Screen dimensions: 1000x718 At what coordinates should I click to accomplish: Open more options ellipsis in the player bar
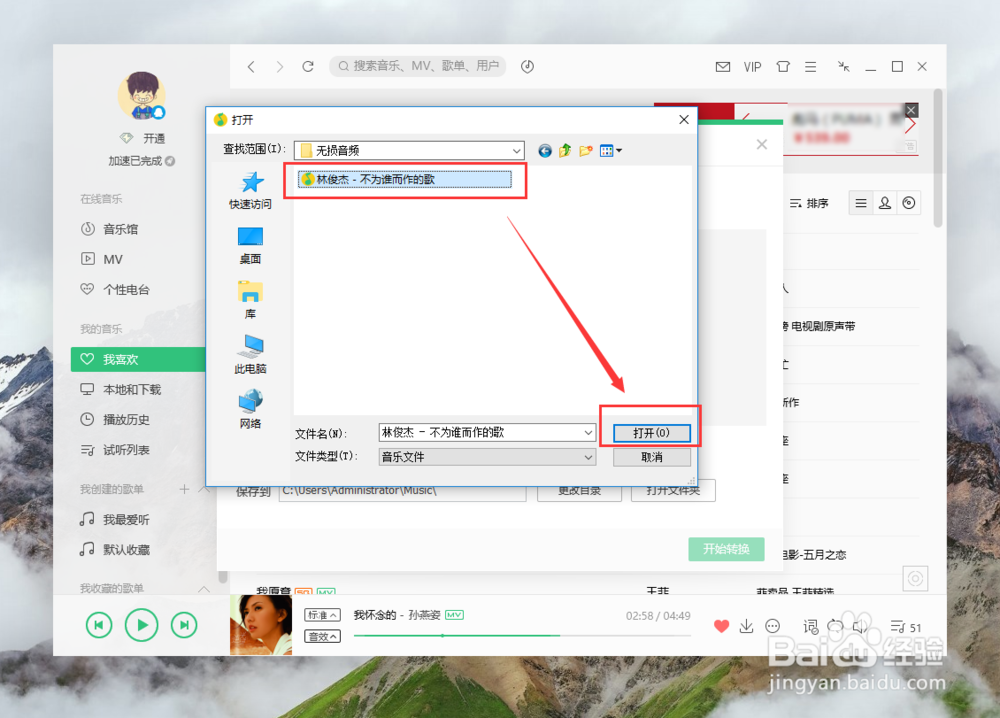[x=772, y=626]
